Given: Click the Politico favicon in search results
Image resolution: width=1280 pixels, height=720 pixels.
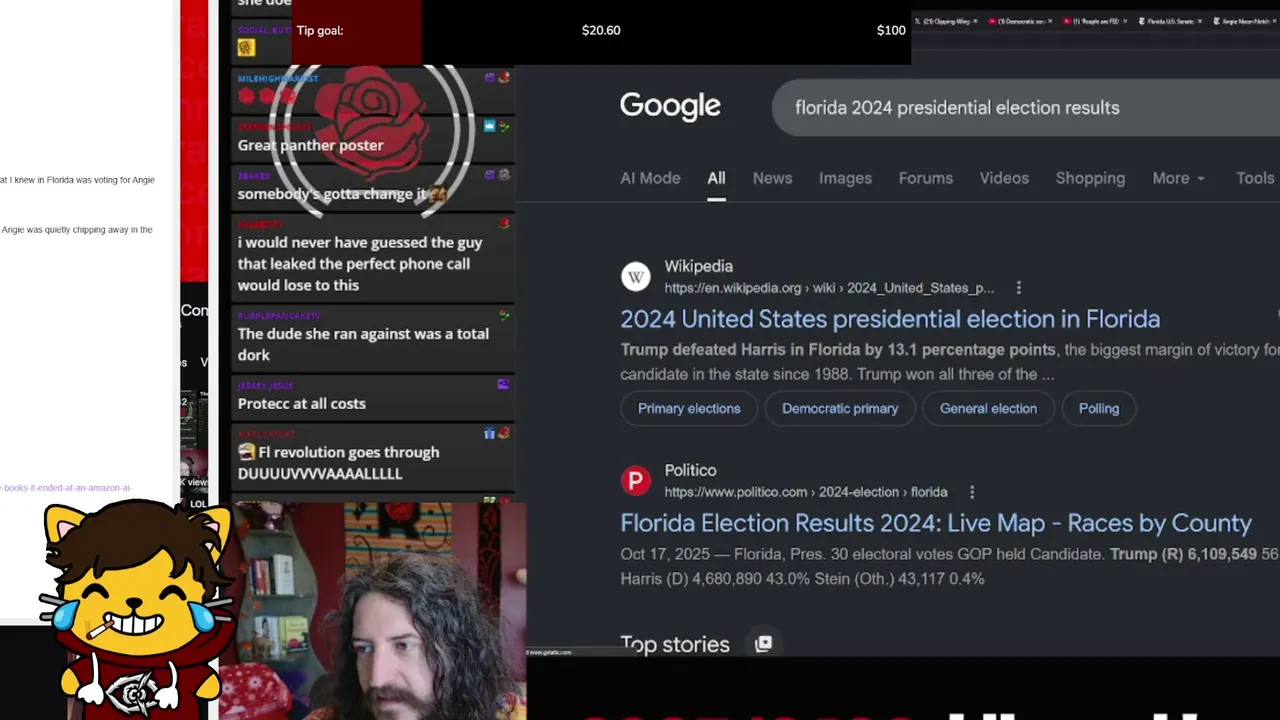Looking at the screenshot, I should point(635,481).
